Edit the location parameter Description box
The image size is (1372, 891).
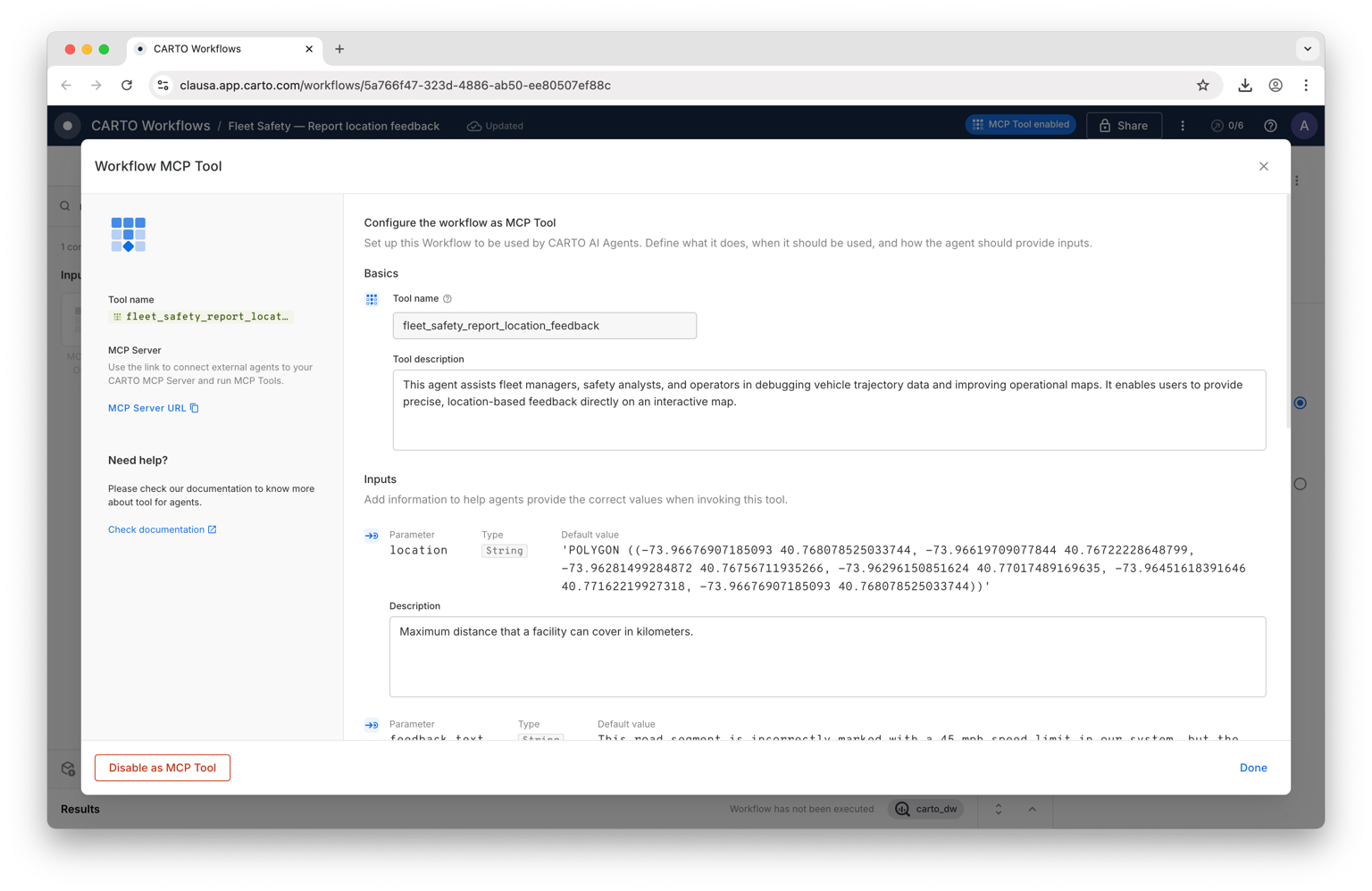pyautogui.click(x=827, y=656)
